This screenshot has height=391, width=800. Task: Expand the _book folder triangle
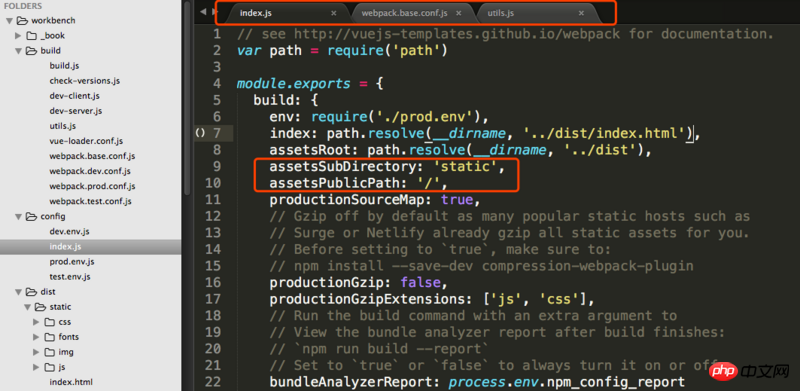(x=18, y=36)
